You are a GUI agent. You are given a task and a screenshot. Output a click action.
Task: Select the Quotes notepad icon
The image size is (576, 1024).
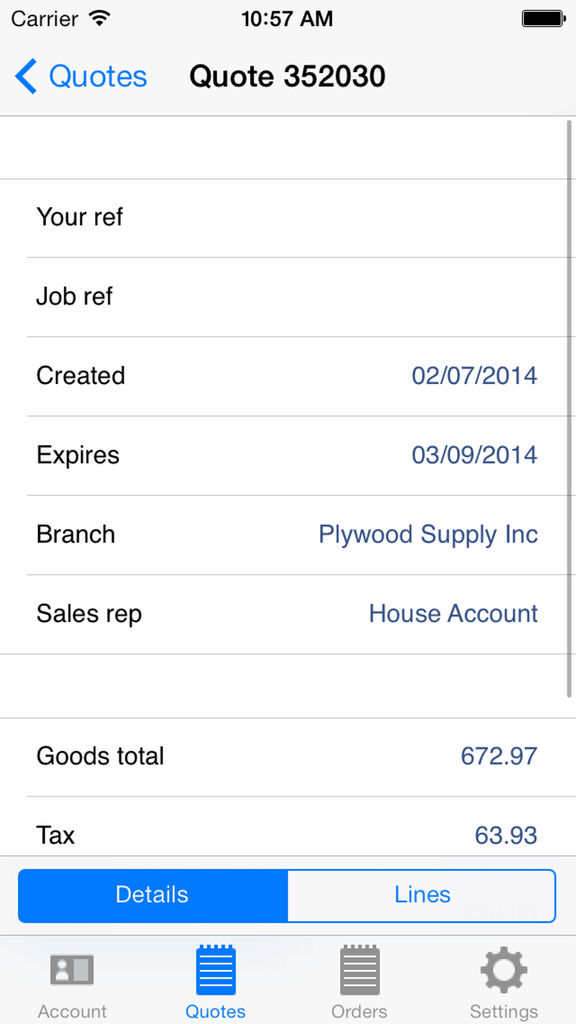(x=216, y=970)
